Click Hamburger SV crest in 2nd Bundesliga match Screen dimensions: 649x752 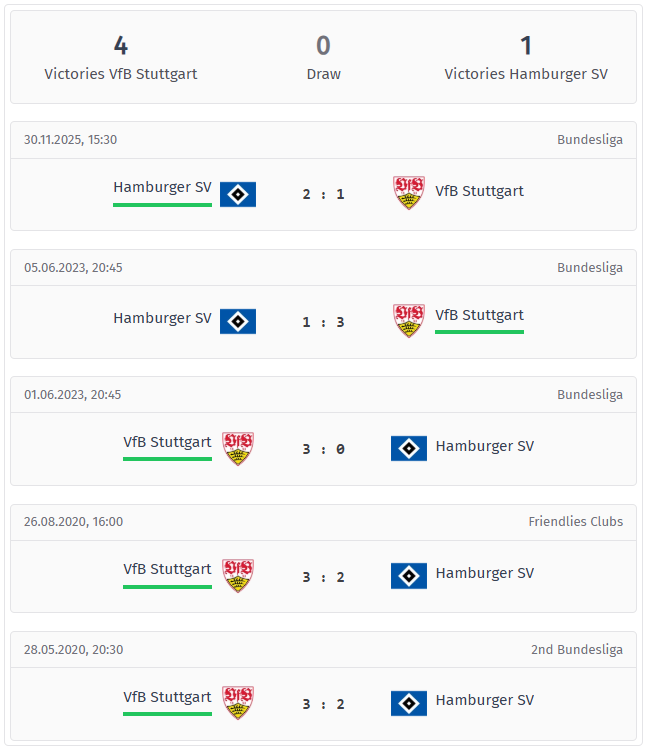click(x=409, y=703)
